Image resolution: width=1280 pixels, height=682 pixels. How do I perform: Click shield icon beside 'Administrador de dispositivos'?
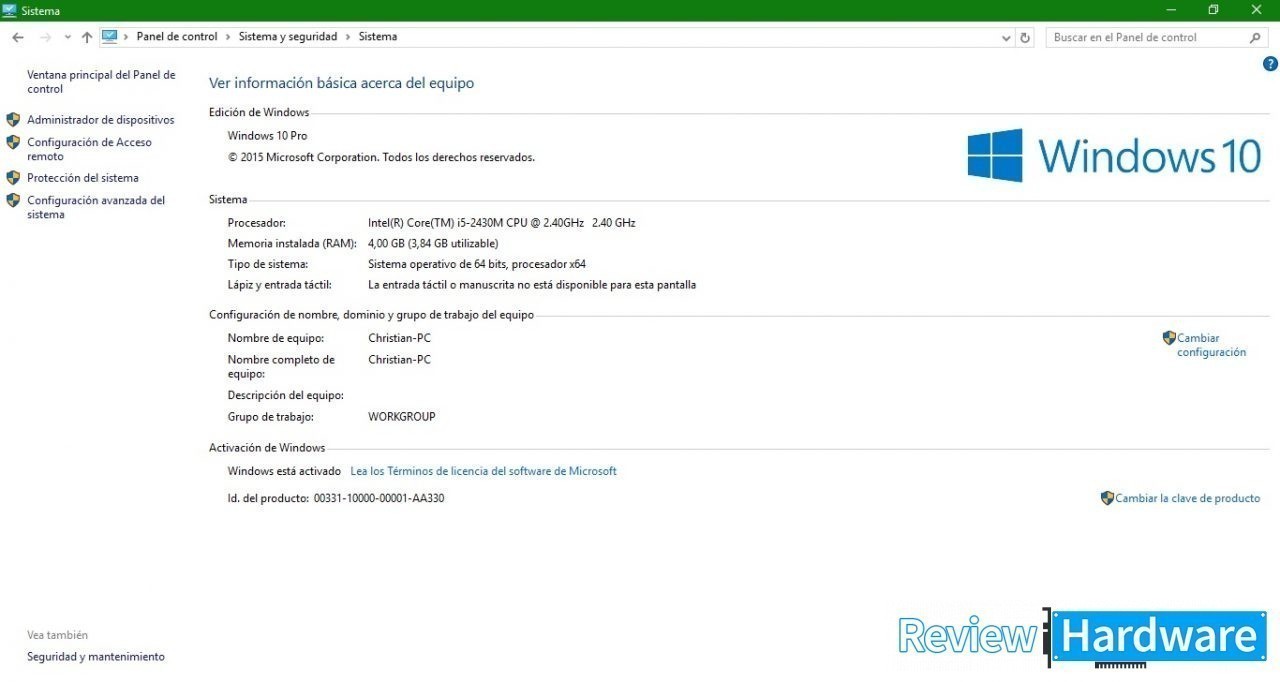[x=13, y=120]
